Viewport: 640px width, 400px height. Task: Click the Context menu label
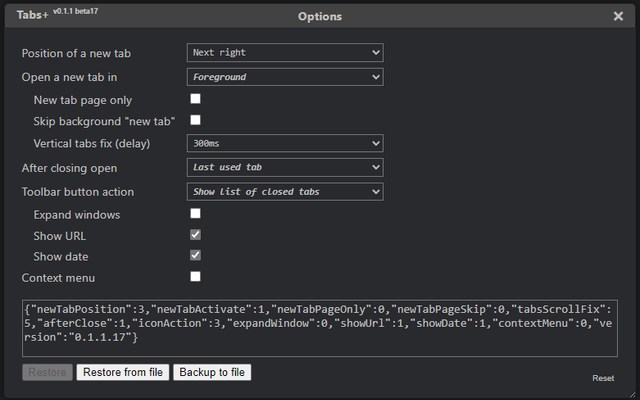(58, 277)
